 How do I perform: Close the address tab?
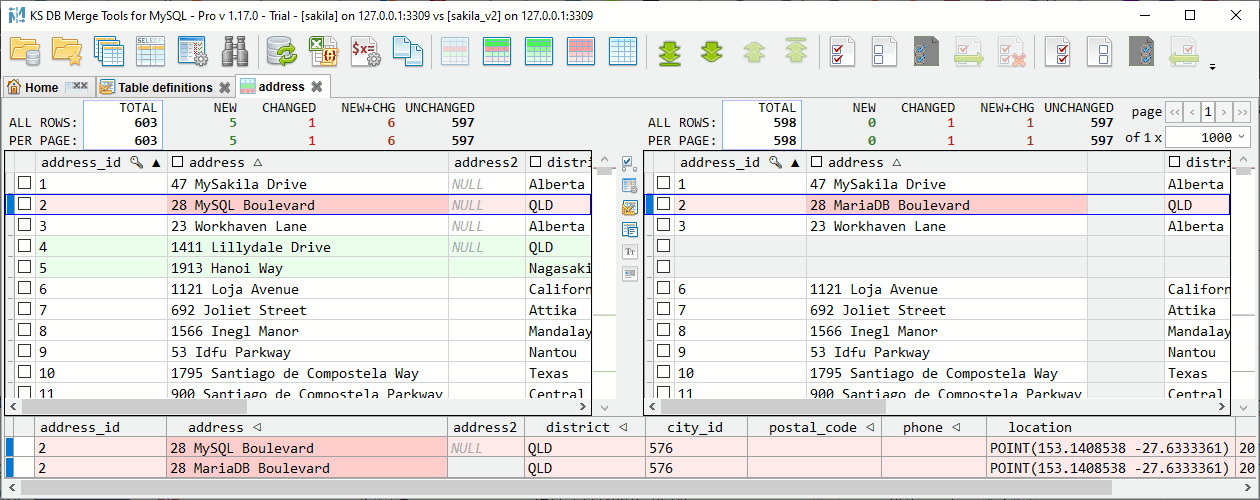coord(317,87)
